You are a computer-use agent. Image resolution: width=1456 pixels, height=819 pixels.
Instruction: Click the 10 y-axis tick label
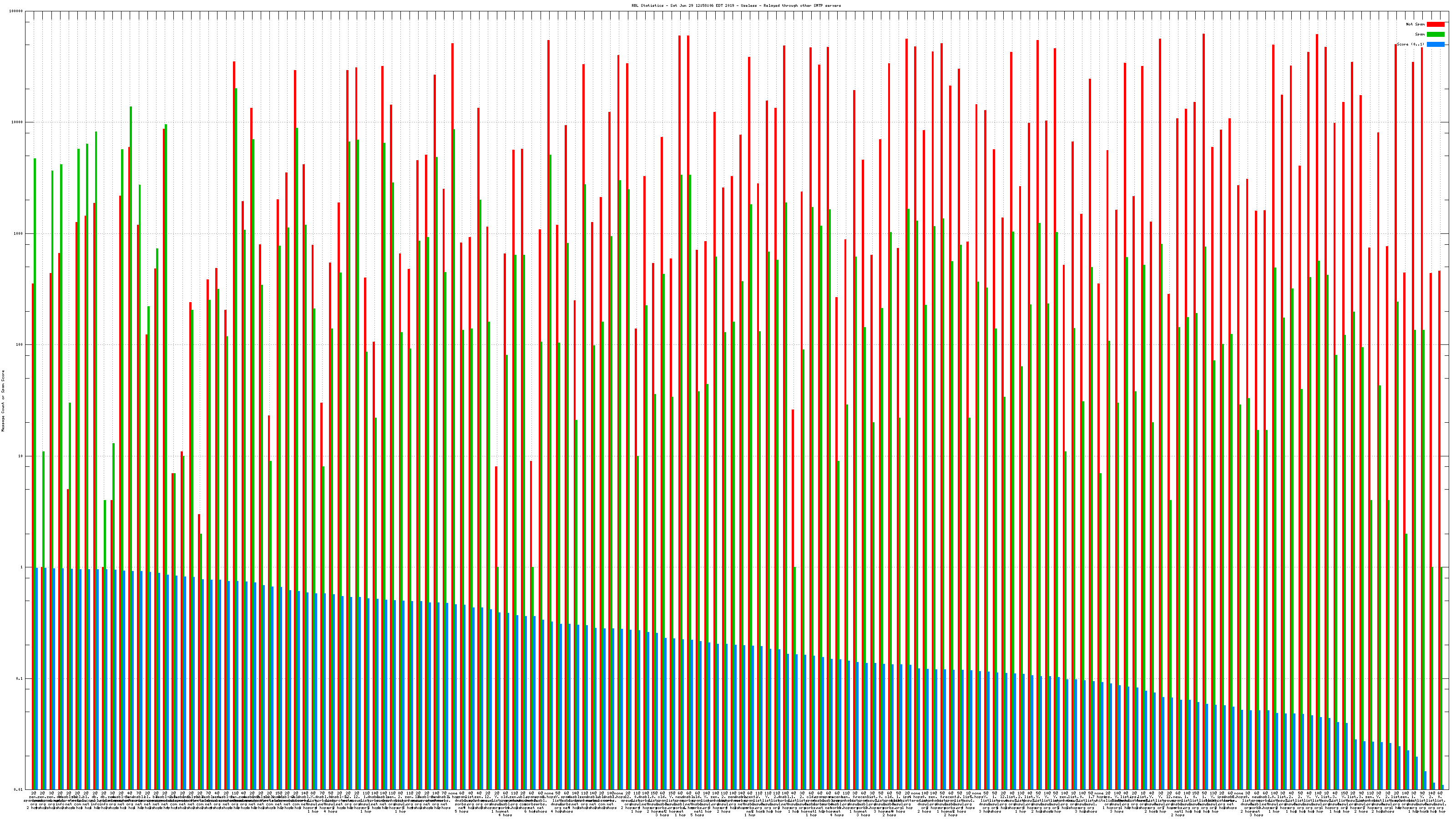coord(20,456)
